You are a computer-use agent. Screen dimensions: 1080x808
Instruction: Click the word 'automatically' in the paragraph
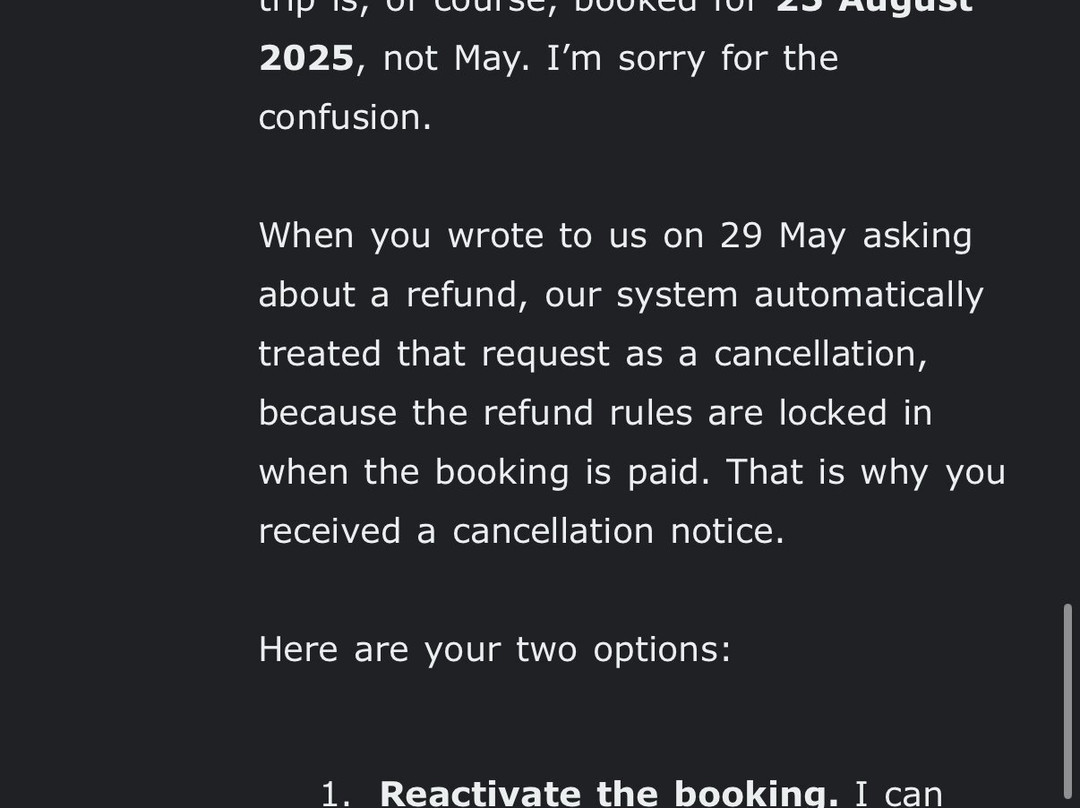point(869,296)
